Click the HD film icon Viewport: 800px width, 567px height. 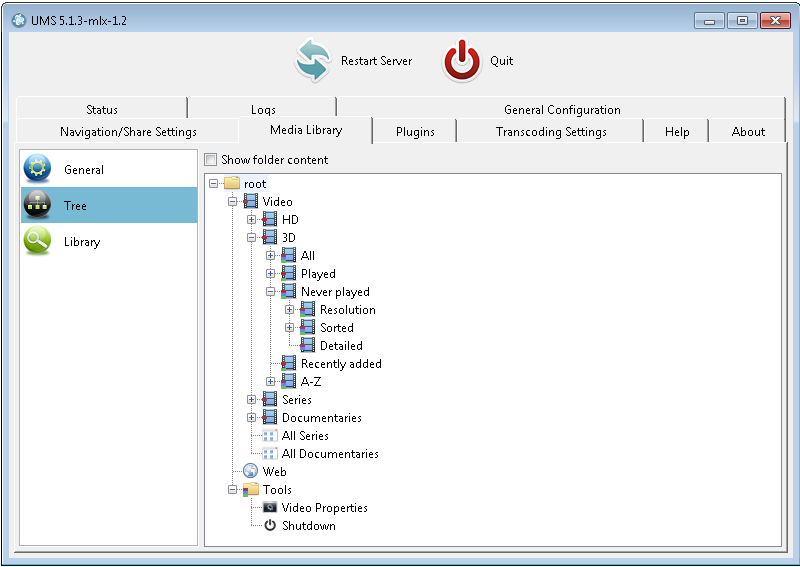click(x=269, y=219)
